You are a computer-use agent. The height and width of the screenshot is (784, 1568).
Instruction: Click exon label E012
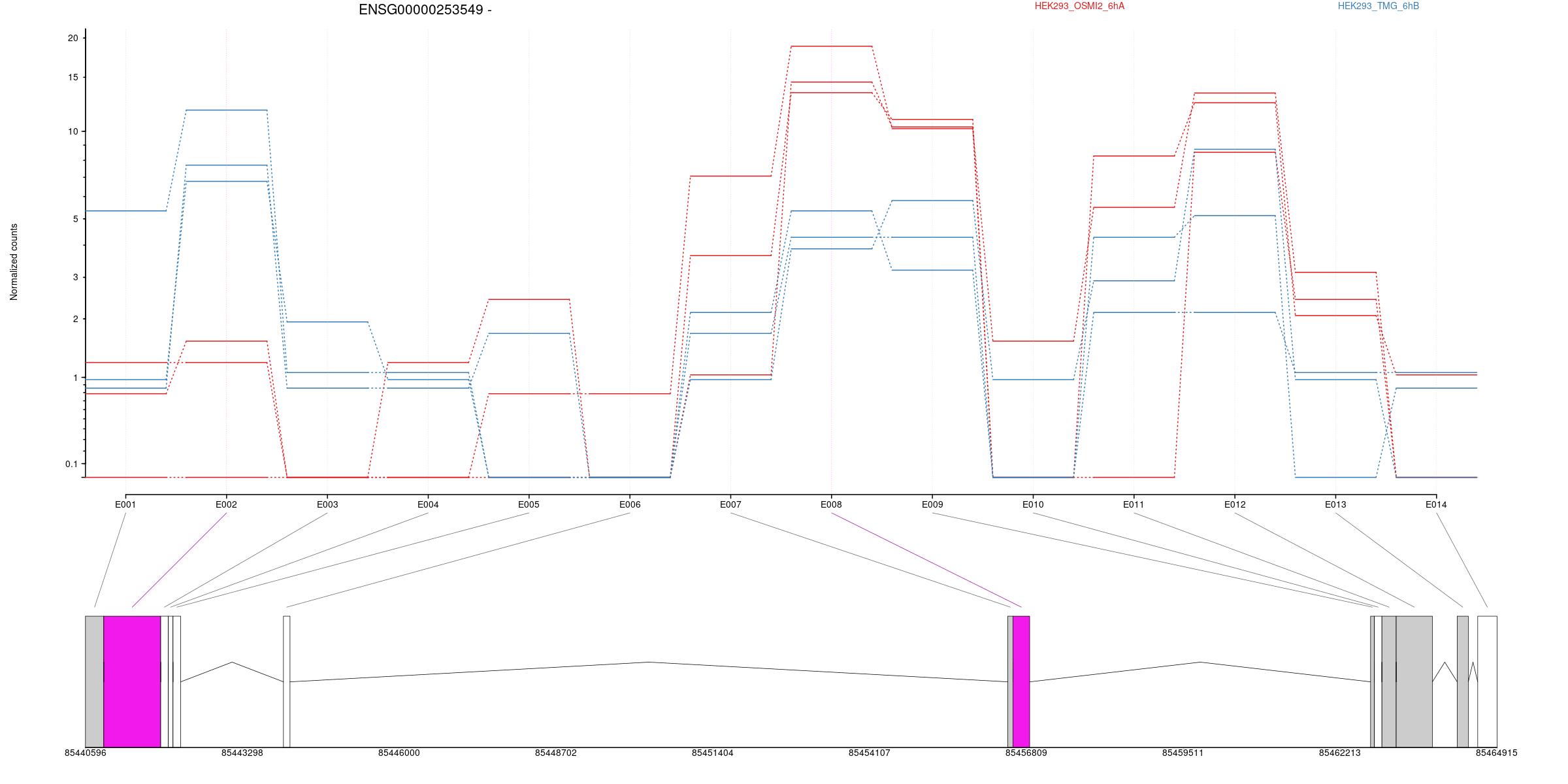(x=1235, y=504)
